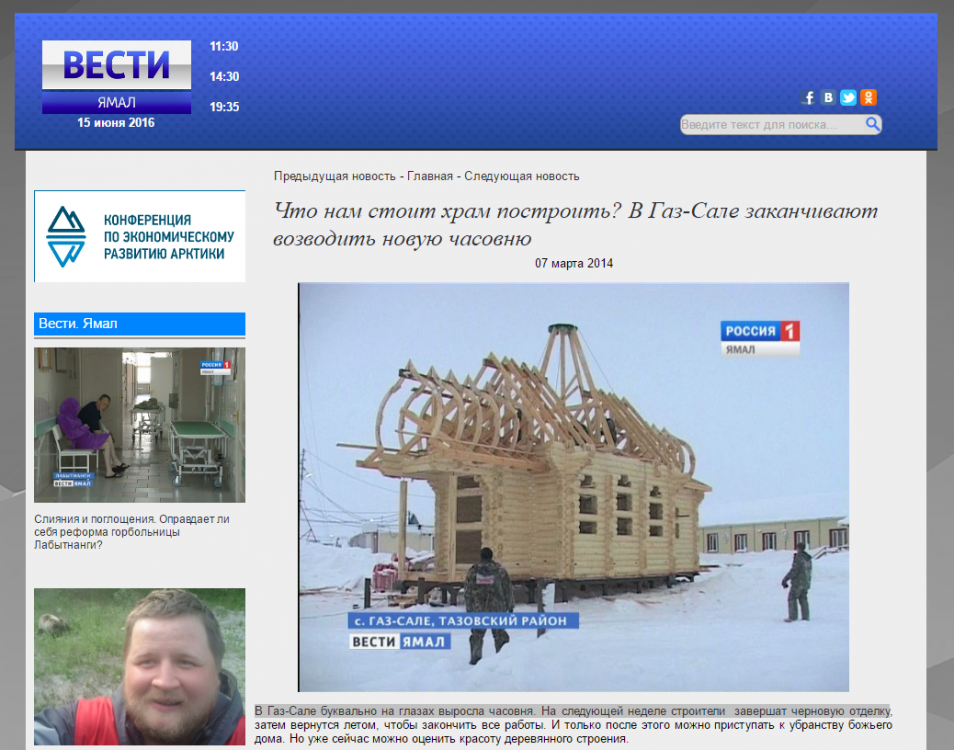Select the 11:30 broadcast time
Viewport: 954px width, 750px height.
[x=224, y=46]
